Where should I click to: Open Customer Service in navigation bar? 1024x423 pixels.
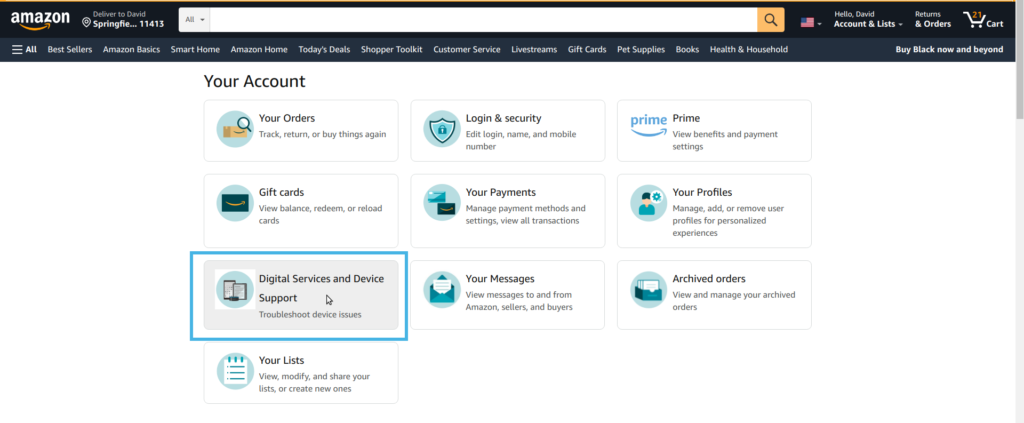pos(467,50)
